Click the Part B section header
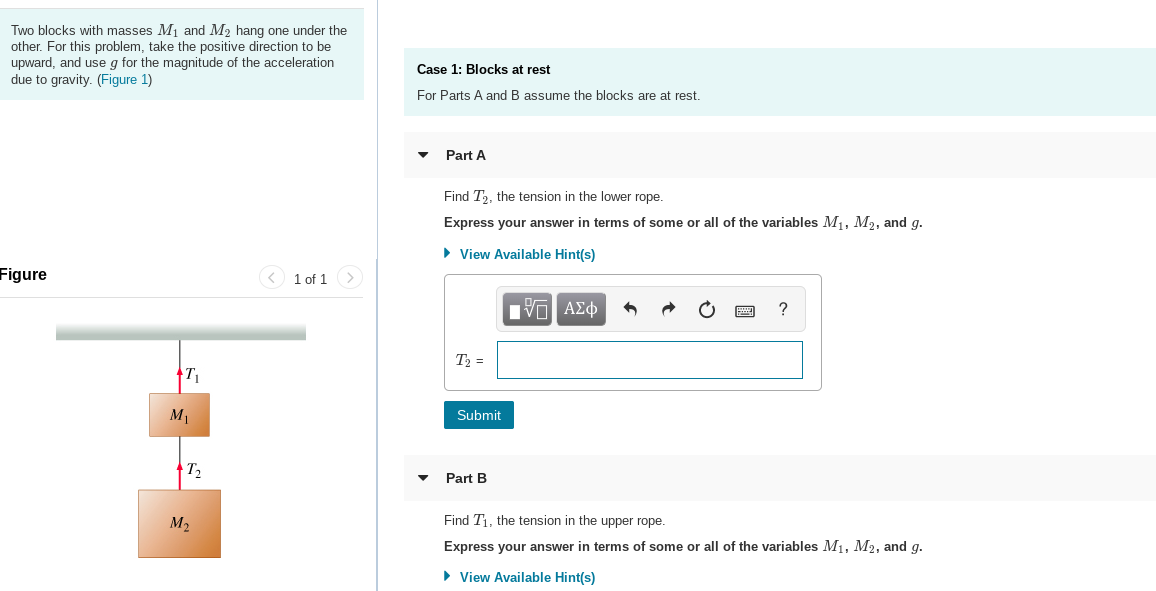The height and width of the screenshot is (591, 1156). tap(465, 478)
